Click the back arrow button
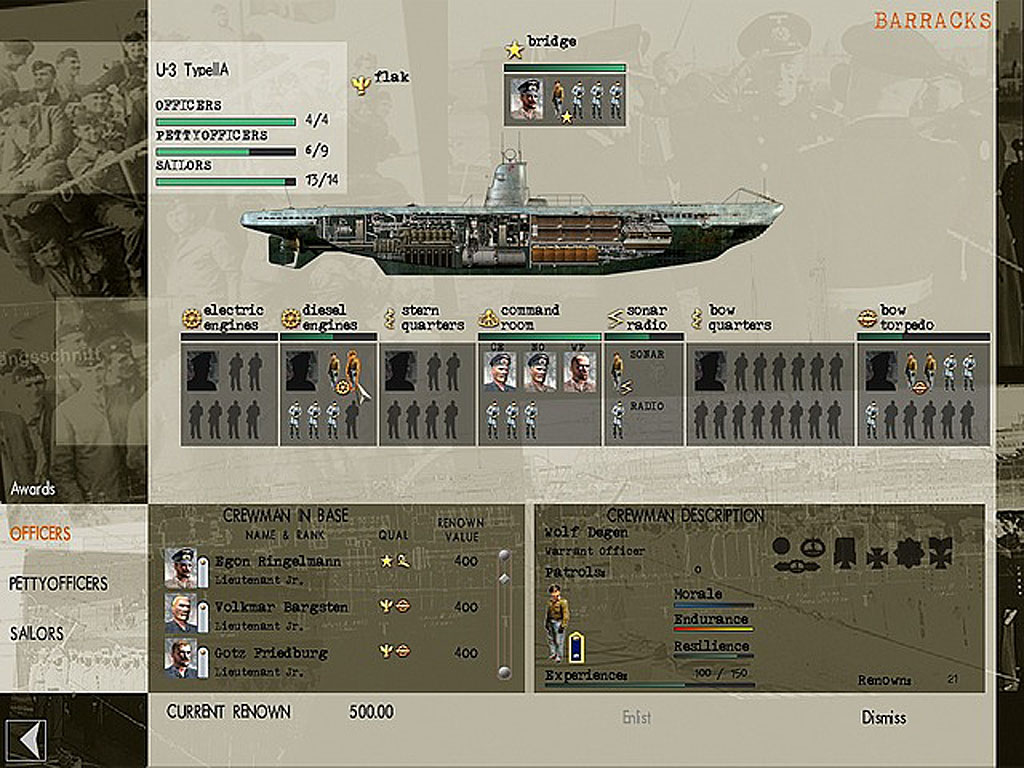 point(22,742)
